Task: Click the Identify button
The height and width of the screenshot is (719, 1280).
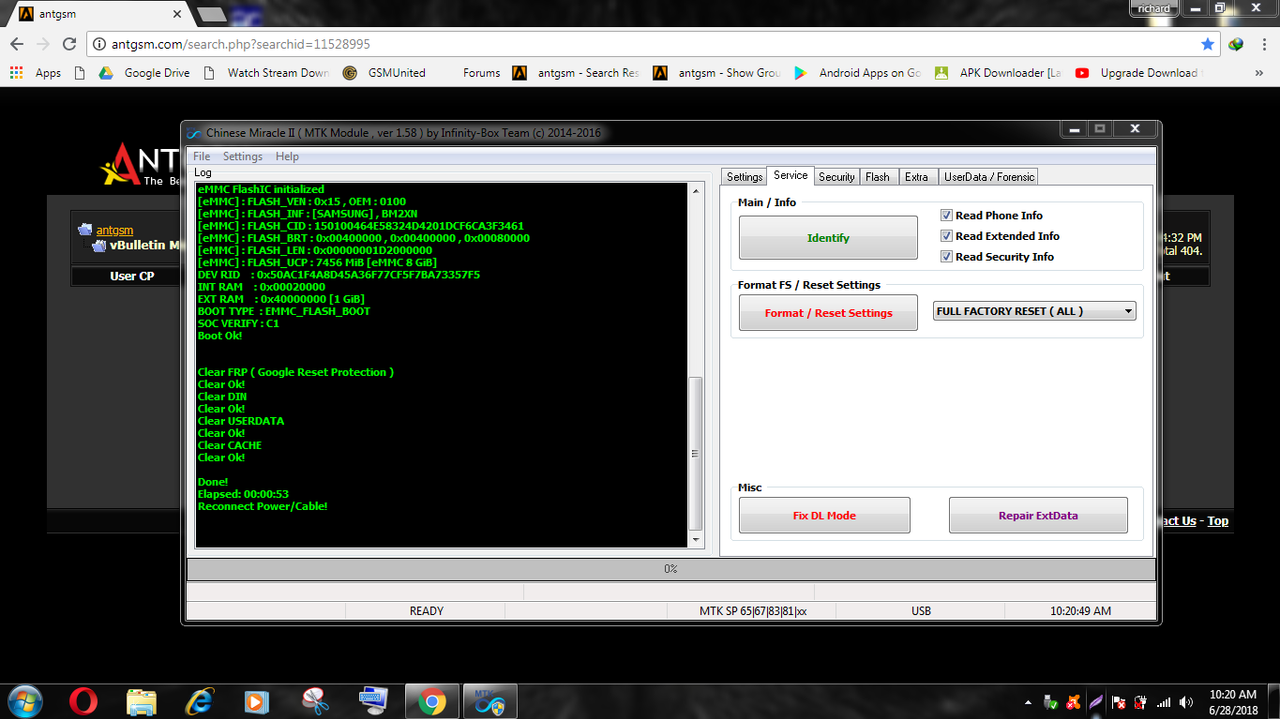Action: click(x=828, y=238)
